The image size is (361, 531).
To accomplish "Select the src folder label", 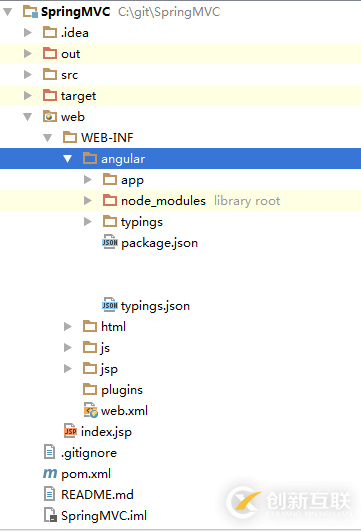I will pos(69,75).
